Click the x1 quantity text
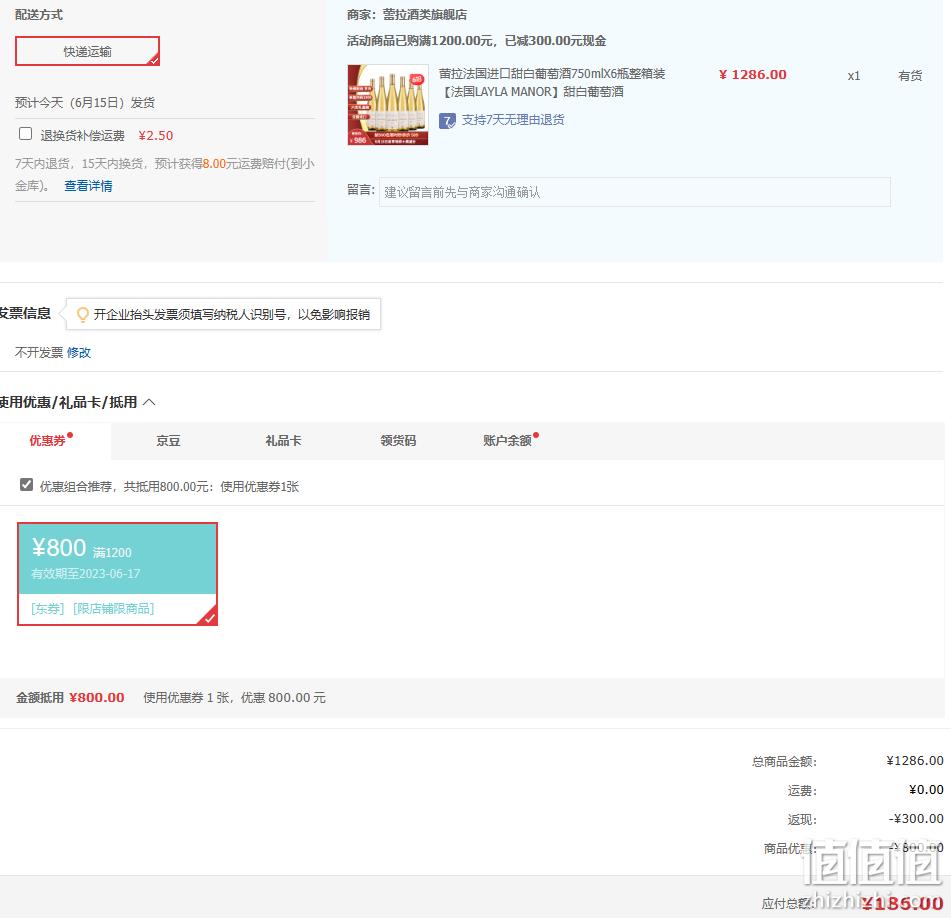 click(x=854, y=76)
